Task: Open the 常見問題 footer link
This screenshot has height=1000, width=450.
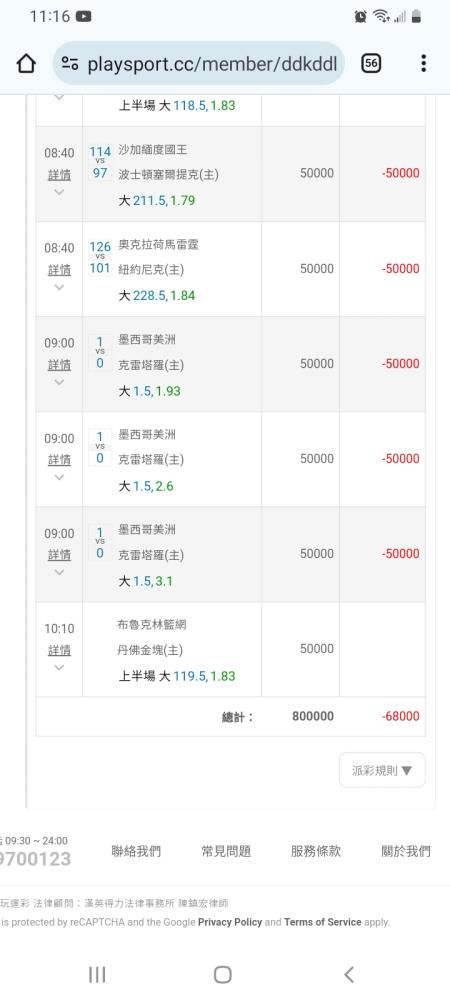Action: point(226,851)
